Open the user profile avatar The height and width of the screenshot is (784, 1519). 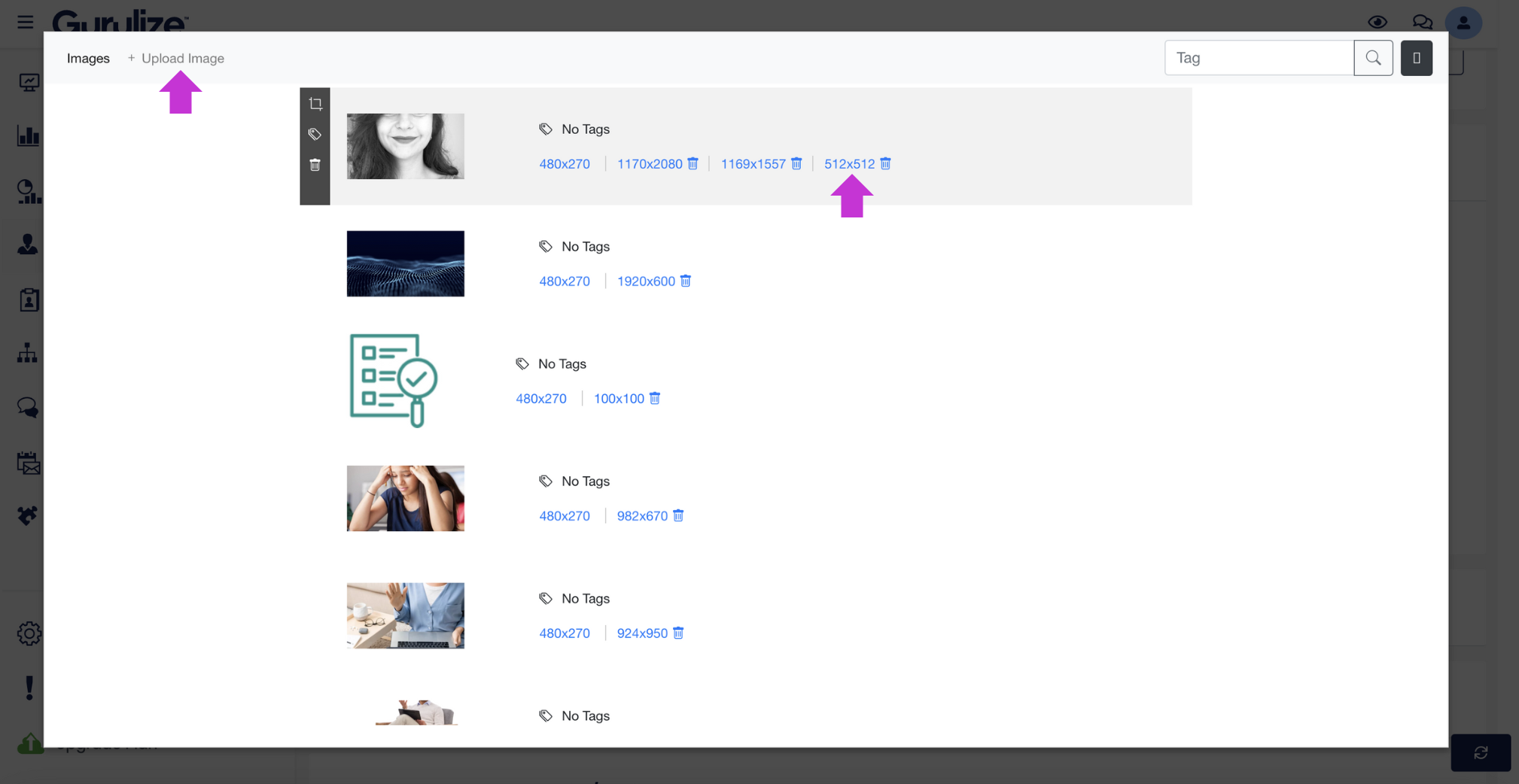[x=1463, y=23]
